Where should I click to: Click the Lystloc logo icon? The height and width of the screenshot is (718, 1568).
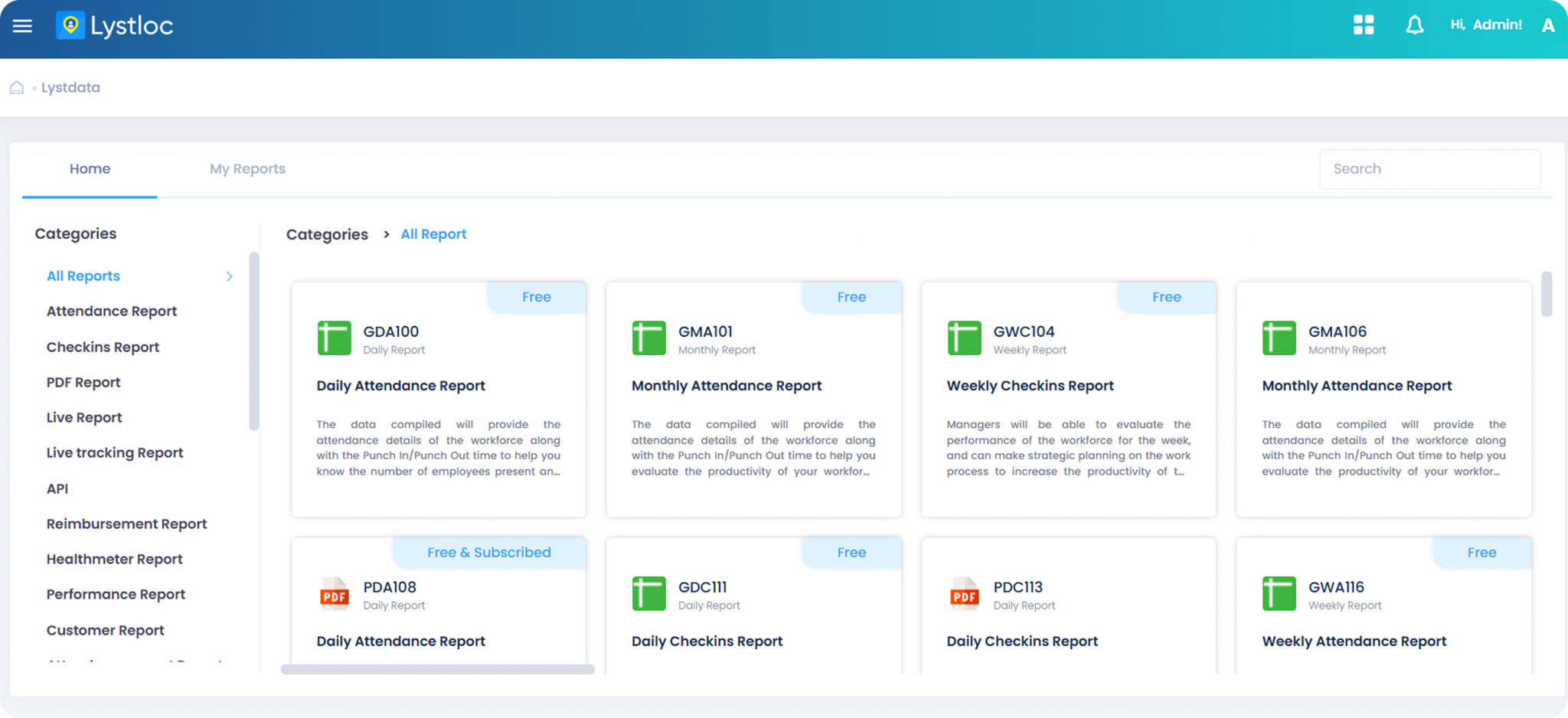(70, 25)
